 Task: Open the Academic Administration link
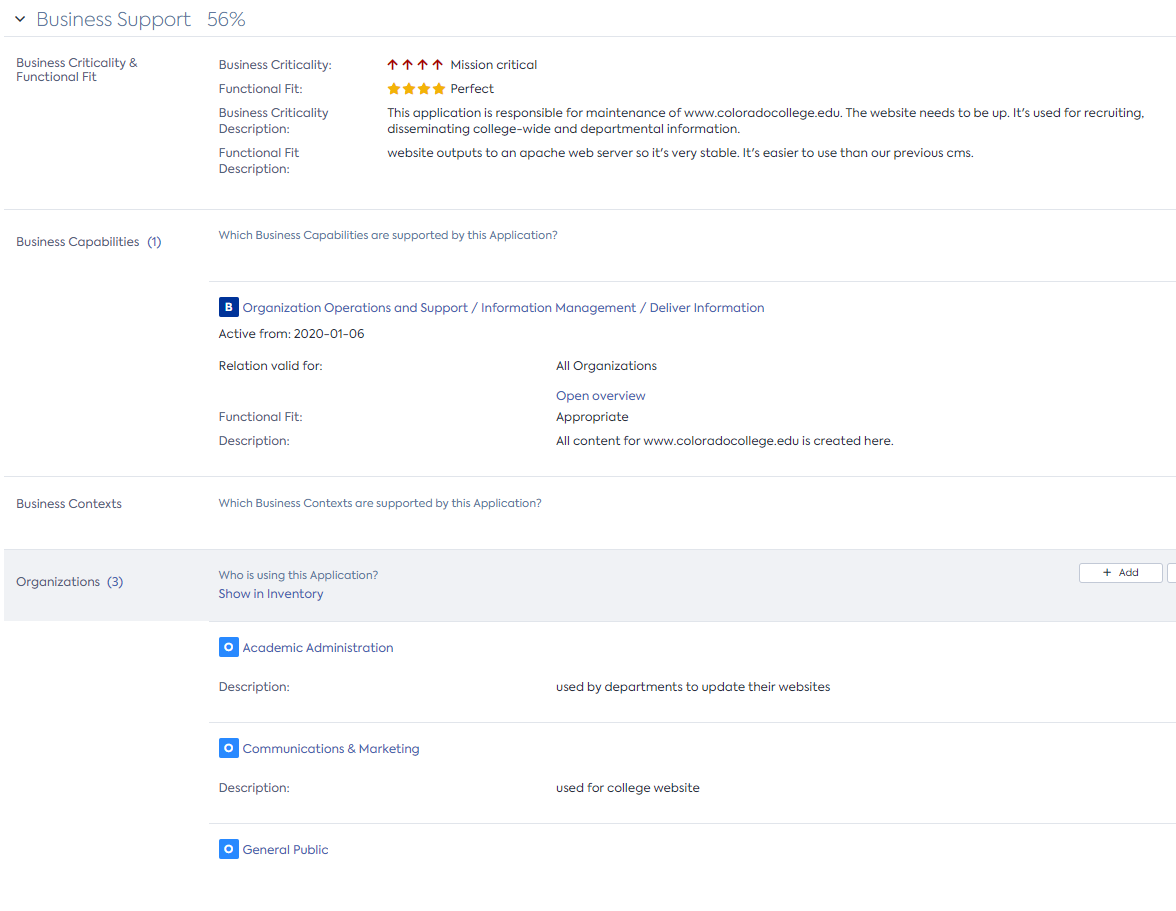click(318, 648)
